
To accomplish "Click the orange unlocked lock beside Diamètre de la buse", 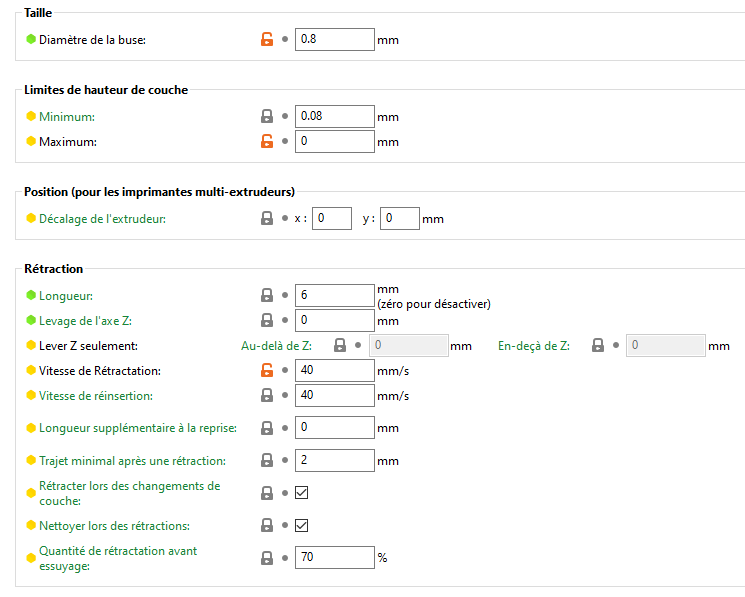I will (x=267, y=40).
